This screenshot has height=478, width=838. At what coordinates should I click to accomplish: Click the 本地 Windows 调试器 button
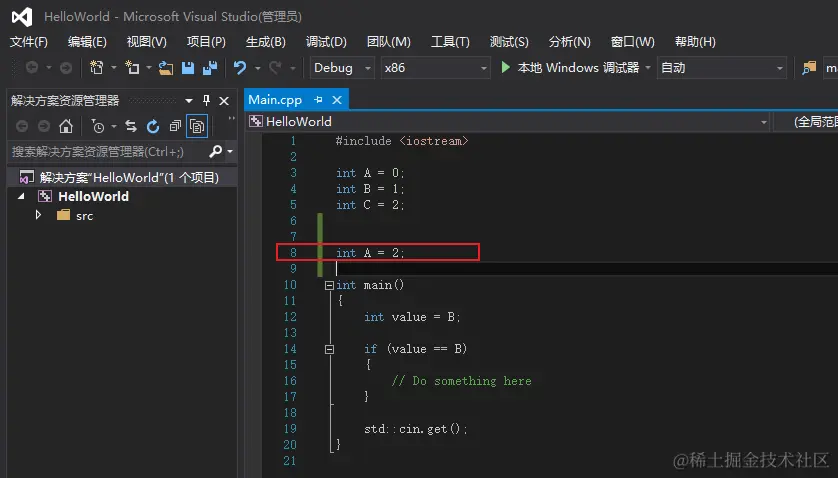point(578,68)
